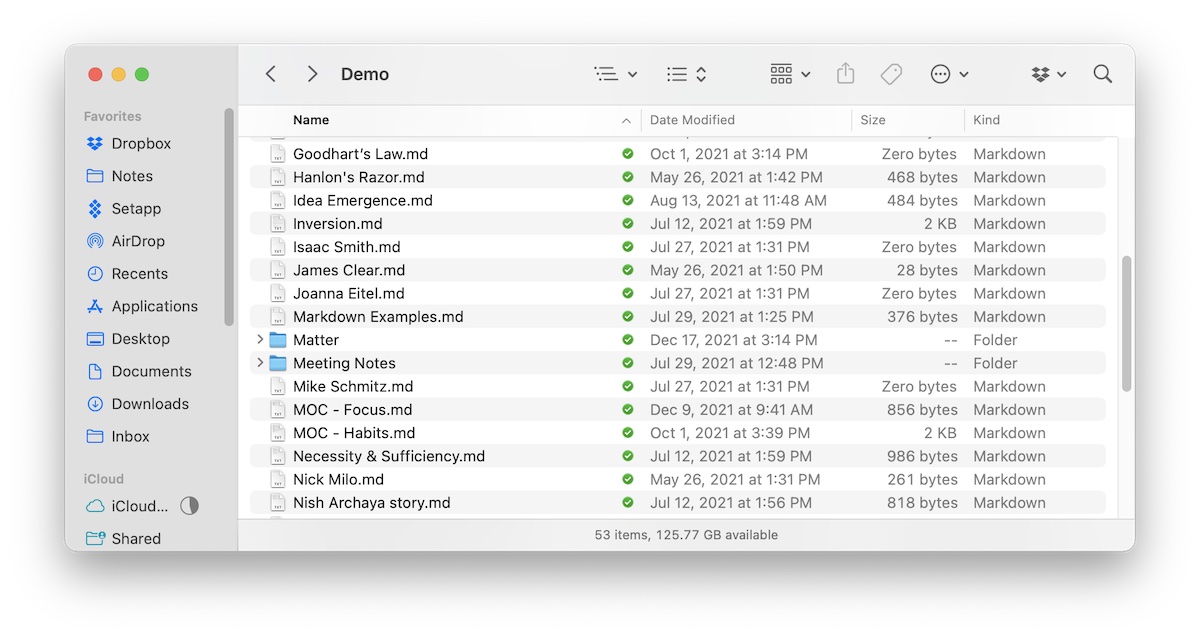Open the list view options dropdown
The image size is (1200, 637).
pyautogui.click(x=615, y=74)
